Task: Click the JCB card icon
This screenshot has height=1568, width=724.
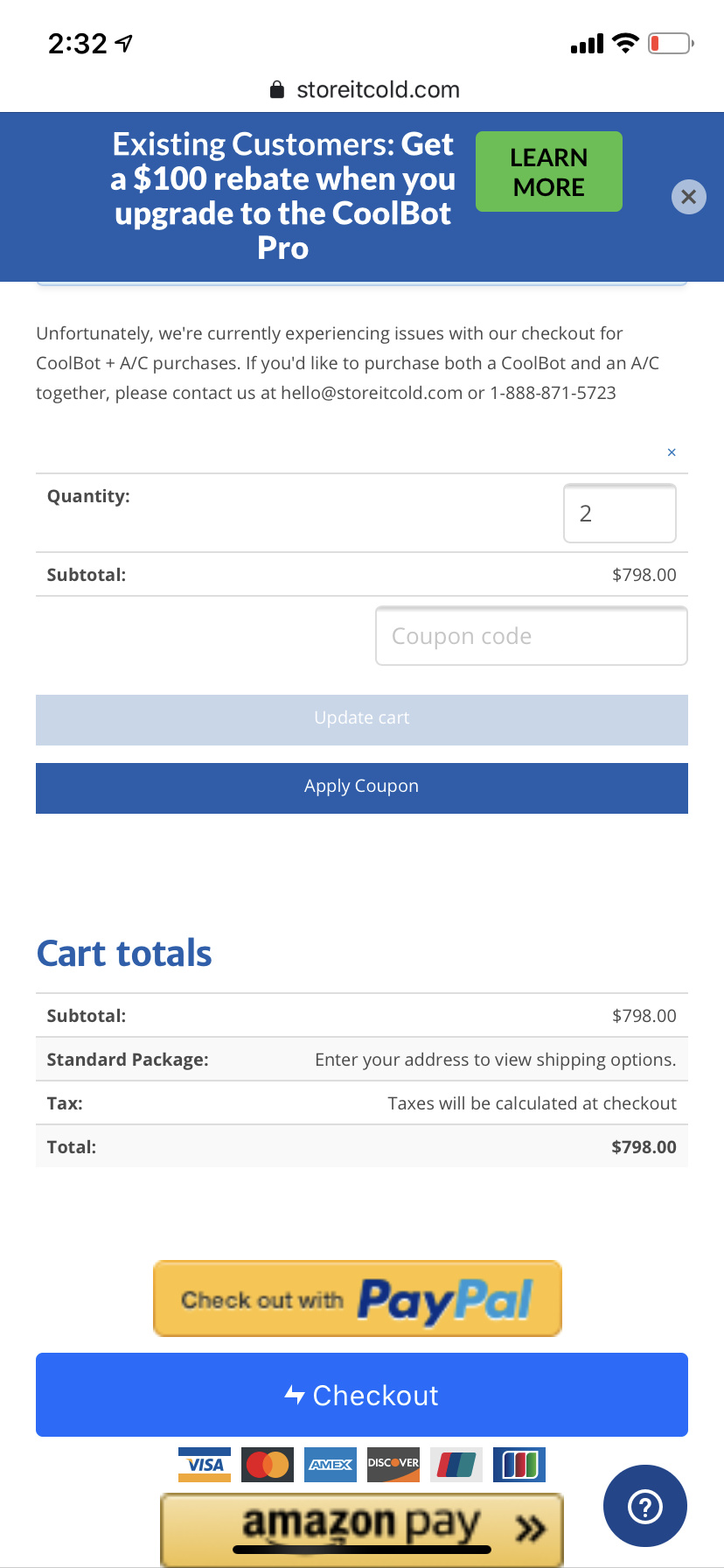Action: pyautogui.click(x=519, y=1464)
